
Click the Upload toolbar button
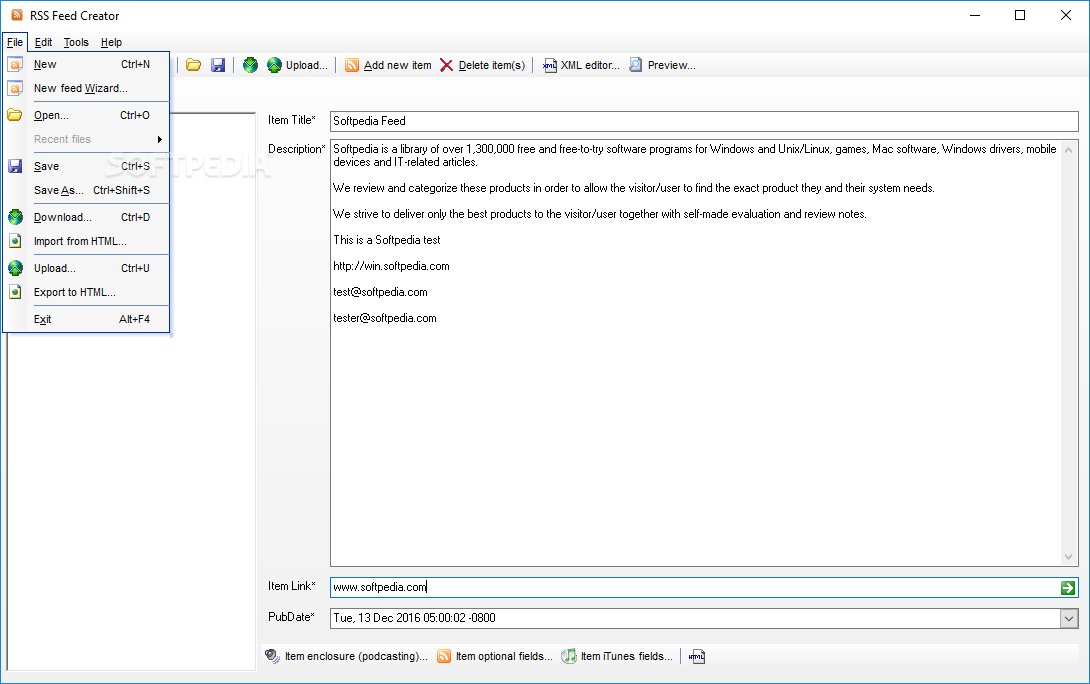[298, 65]
